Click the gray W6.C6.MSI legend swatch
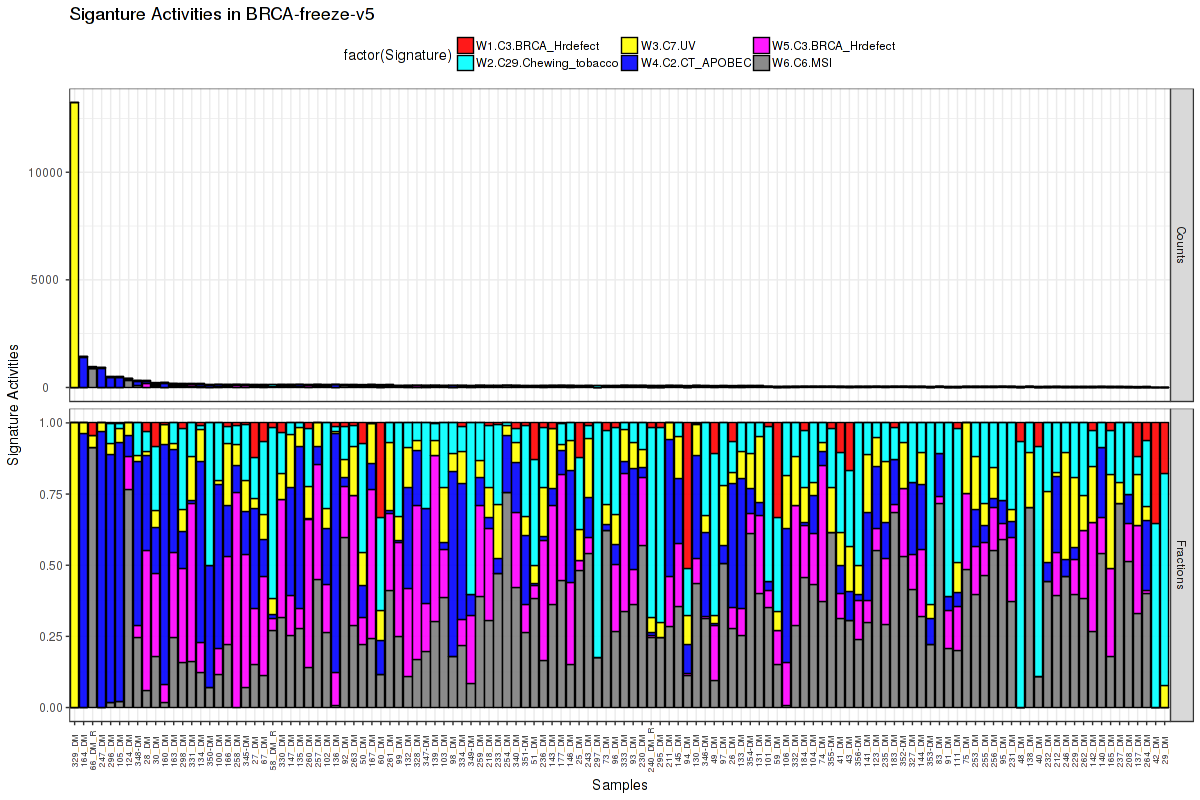The height and width of the screenshot is (800, 1200). point(761,63)
